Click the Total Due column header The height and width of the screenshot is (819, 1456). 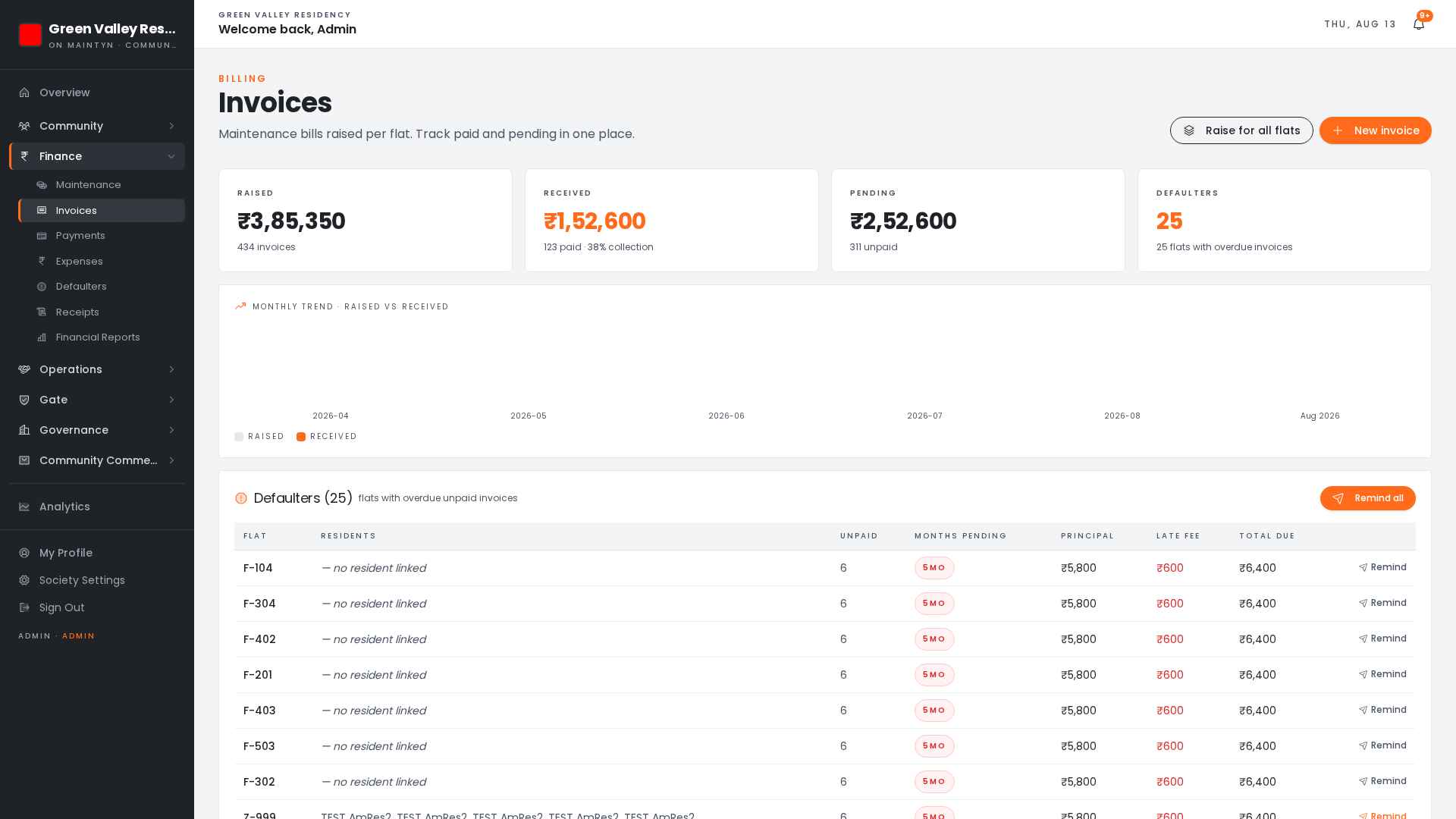click(x=1266, y=536)
